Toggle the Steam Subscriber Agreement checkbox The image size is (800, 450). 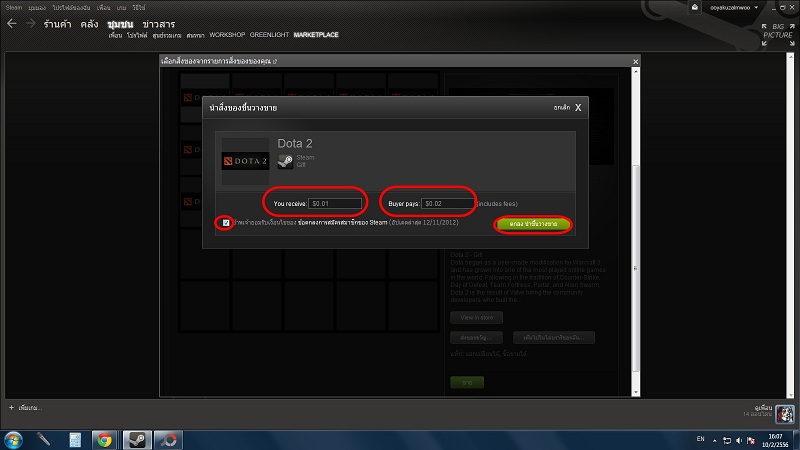tap(226, 223)
